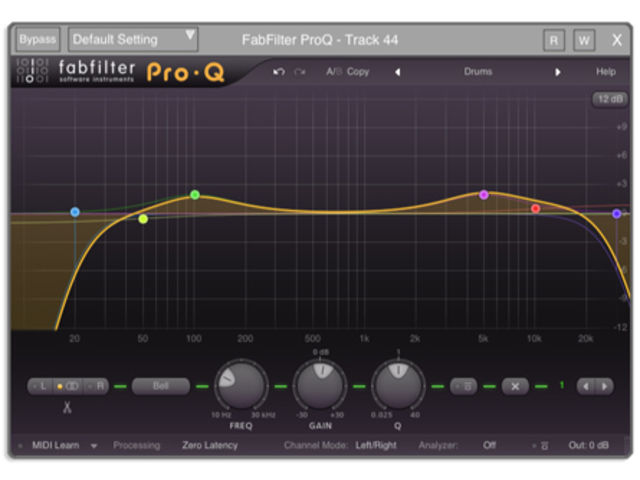Click the FabFilter logo
Screen dimensions: 640x480
point(96,71)
